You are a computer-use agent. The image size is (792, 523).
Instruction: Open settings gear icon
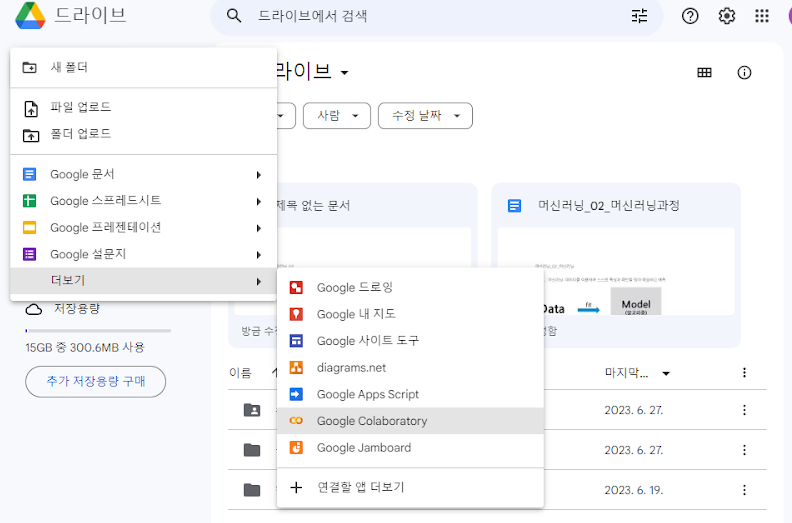click(726, 16)
